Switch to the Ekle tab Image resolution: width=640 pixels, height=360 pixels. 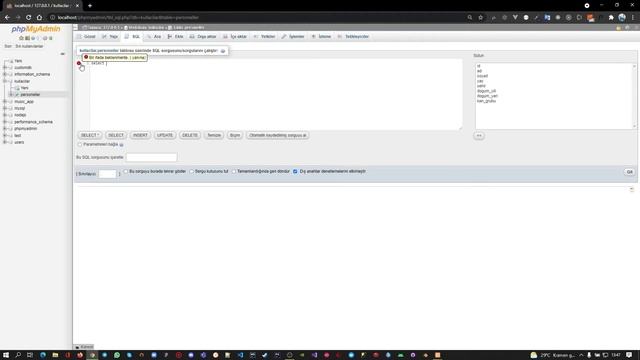pos(176,37)
